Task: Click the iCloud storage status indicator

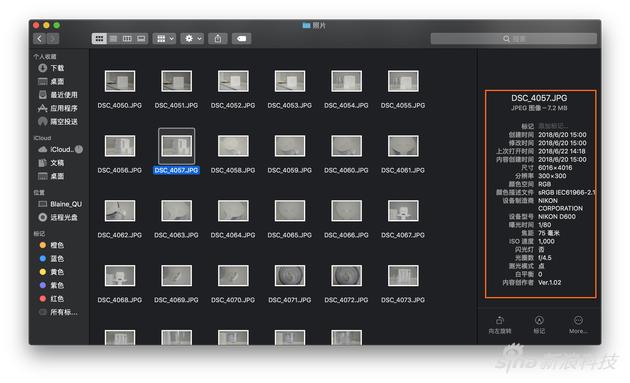Action: click(x=79, y=150)
